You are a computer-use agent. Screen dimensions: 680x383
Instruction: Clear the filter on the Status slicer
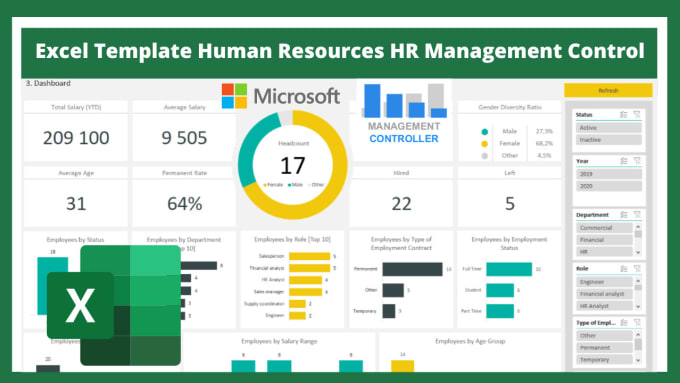click(x=637, y=115)
